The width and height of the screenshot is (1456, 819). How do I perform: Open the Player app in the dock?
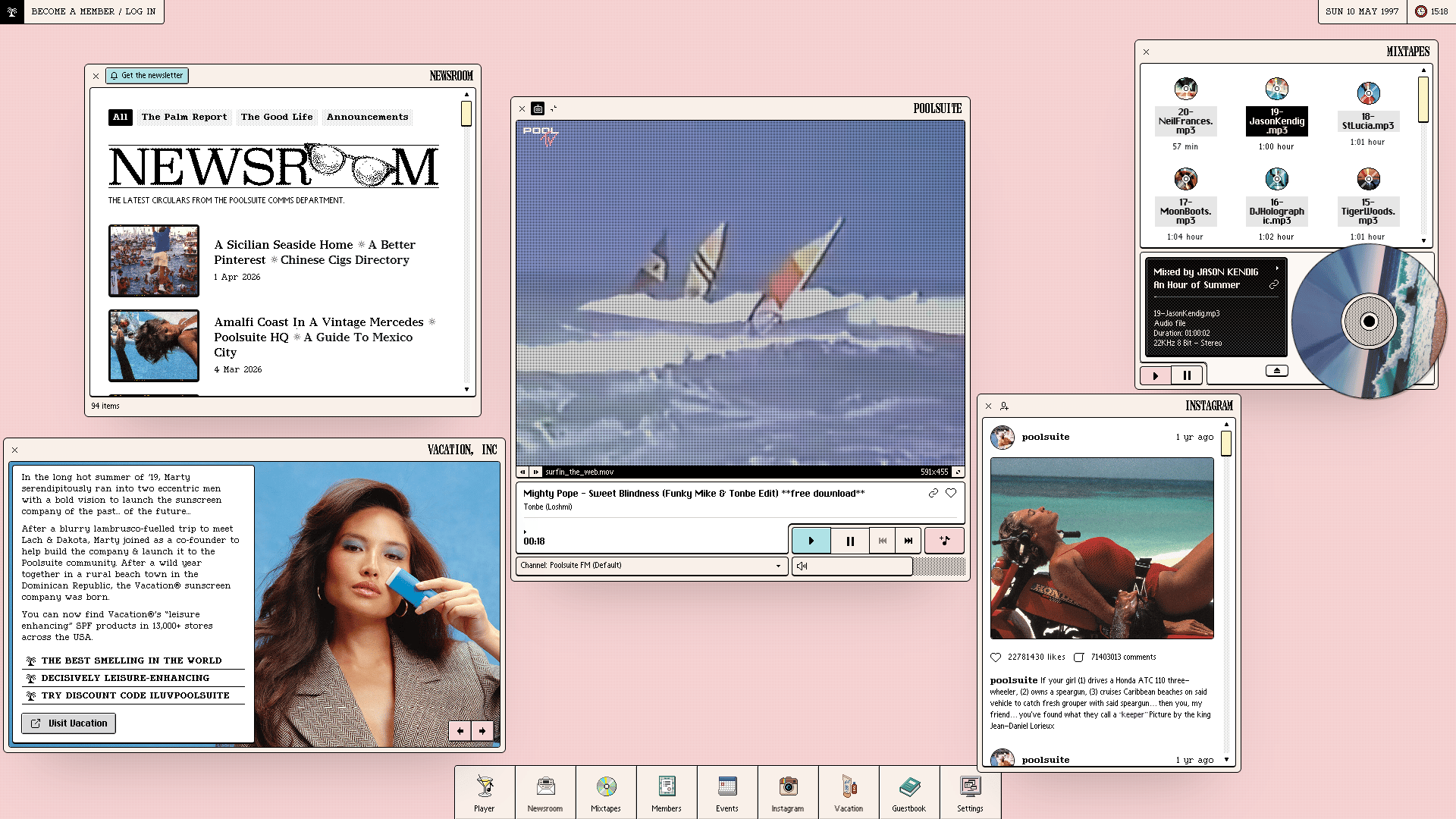click(x=485, y=792)
